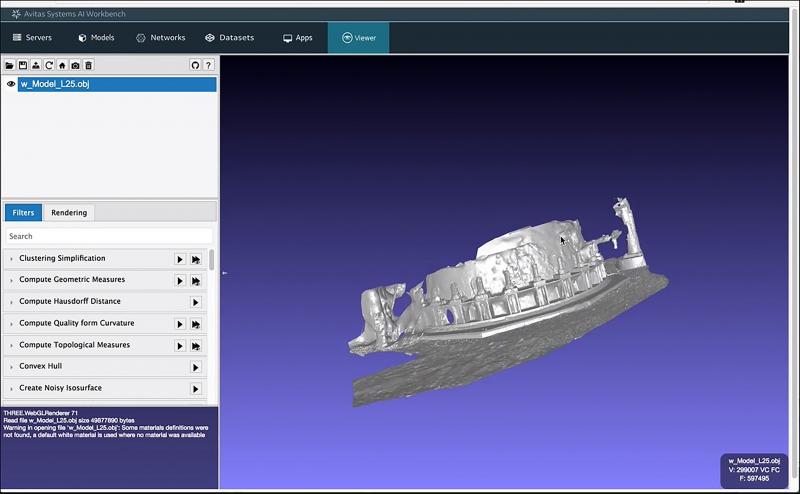Take a snapshot with the camera icon

click(75, 65)
